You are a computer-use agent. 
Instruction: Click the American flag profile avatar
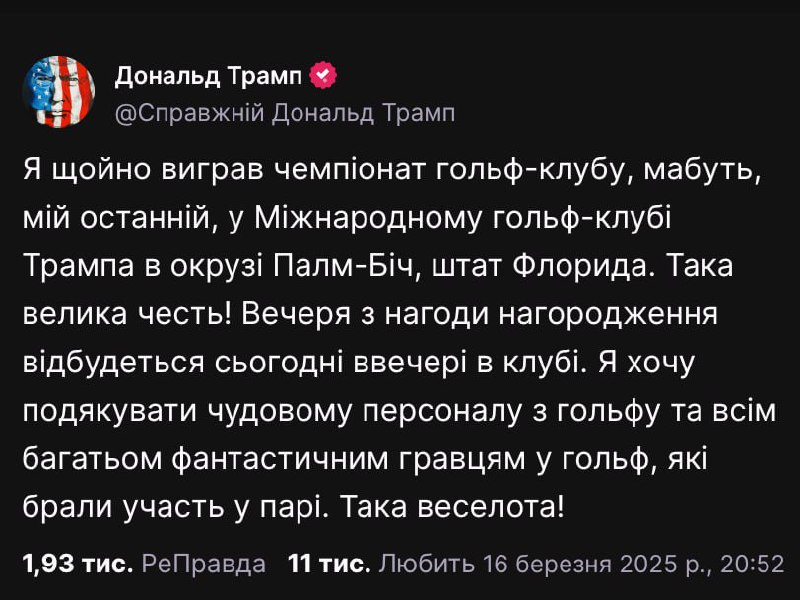pos(58,92)
